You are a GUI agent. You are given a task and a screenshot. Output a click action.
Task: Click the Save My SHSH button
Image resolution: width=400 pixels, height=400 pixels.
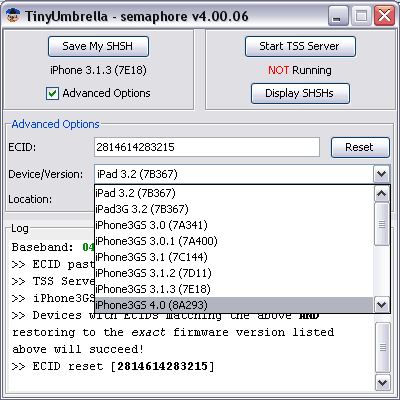click(98, 46)
